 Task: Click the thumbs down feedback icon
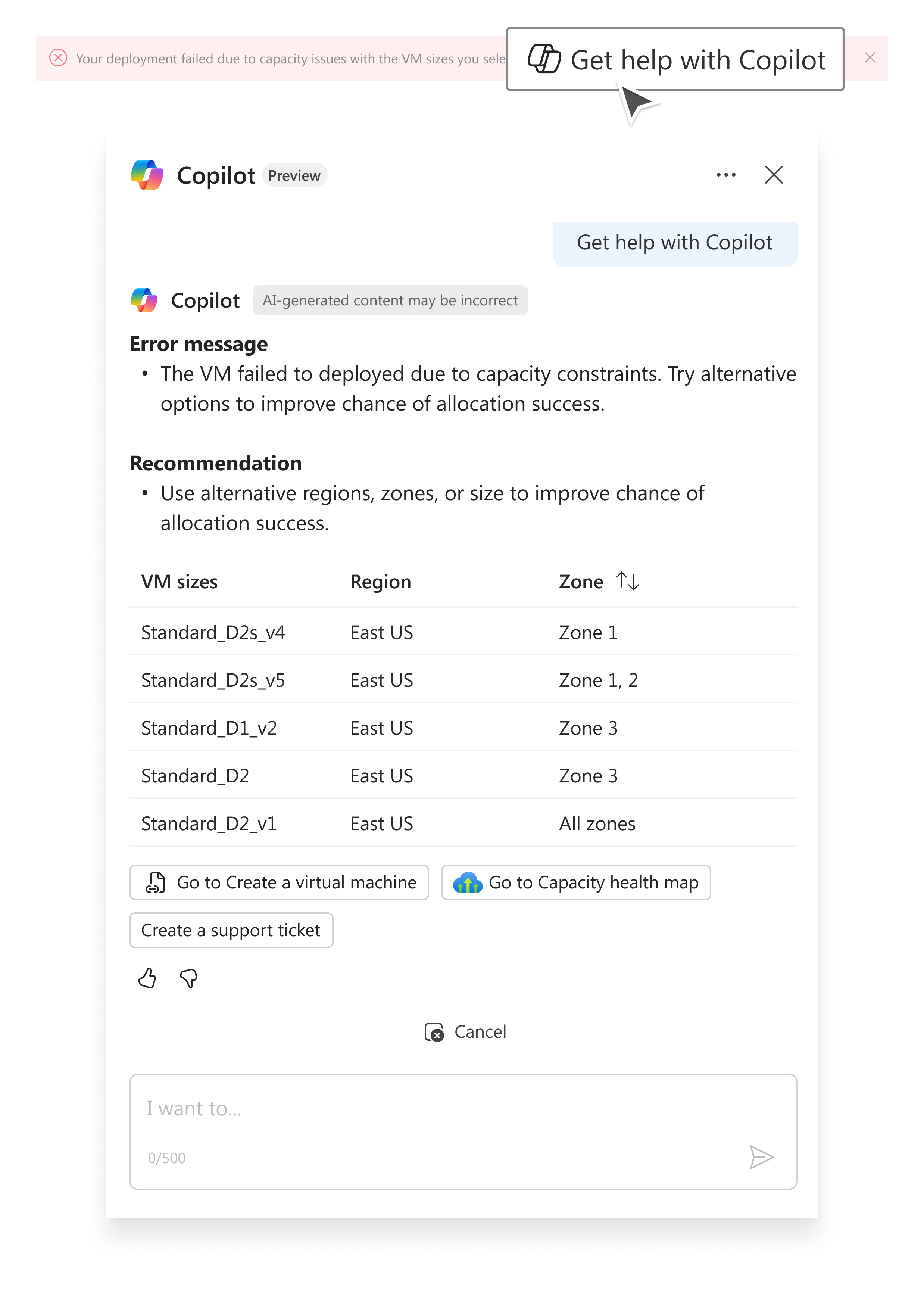coord(188,978)
